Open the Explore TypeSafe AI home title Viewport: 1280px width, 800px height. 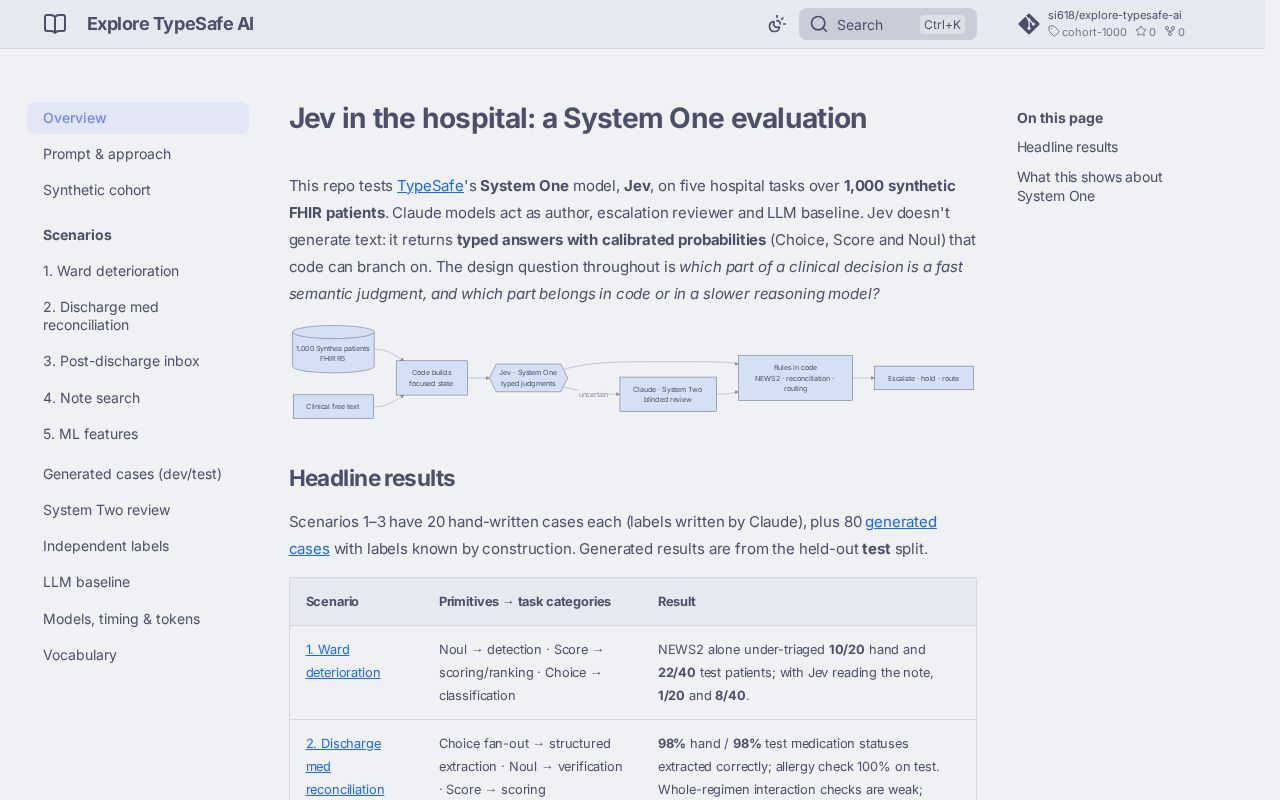click(170, 24)
